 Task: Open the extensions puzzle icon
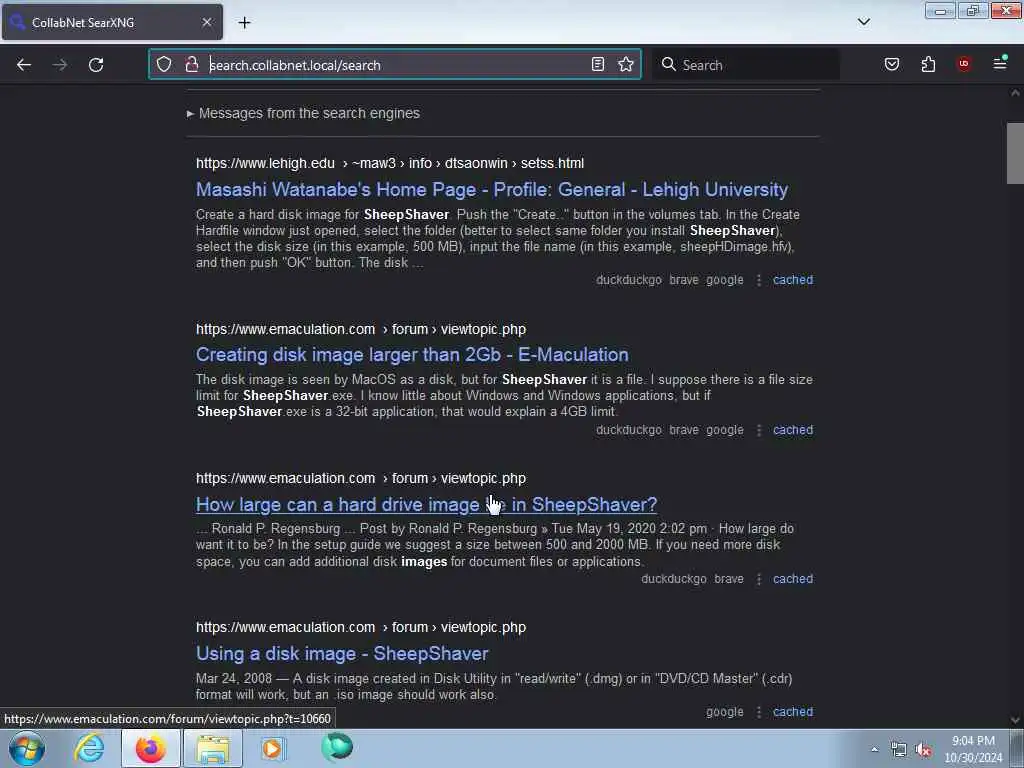[928, 64]
